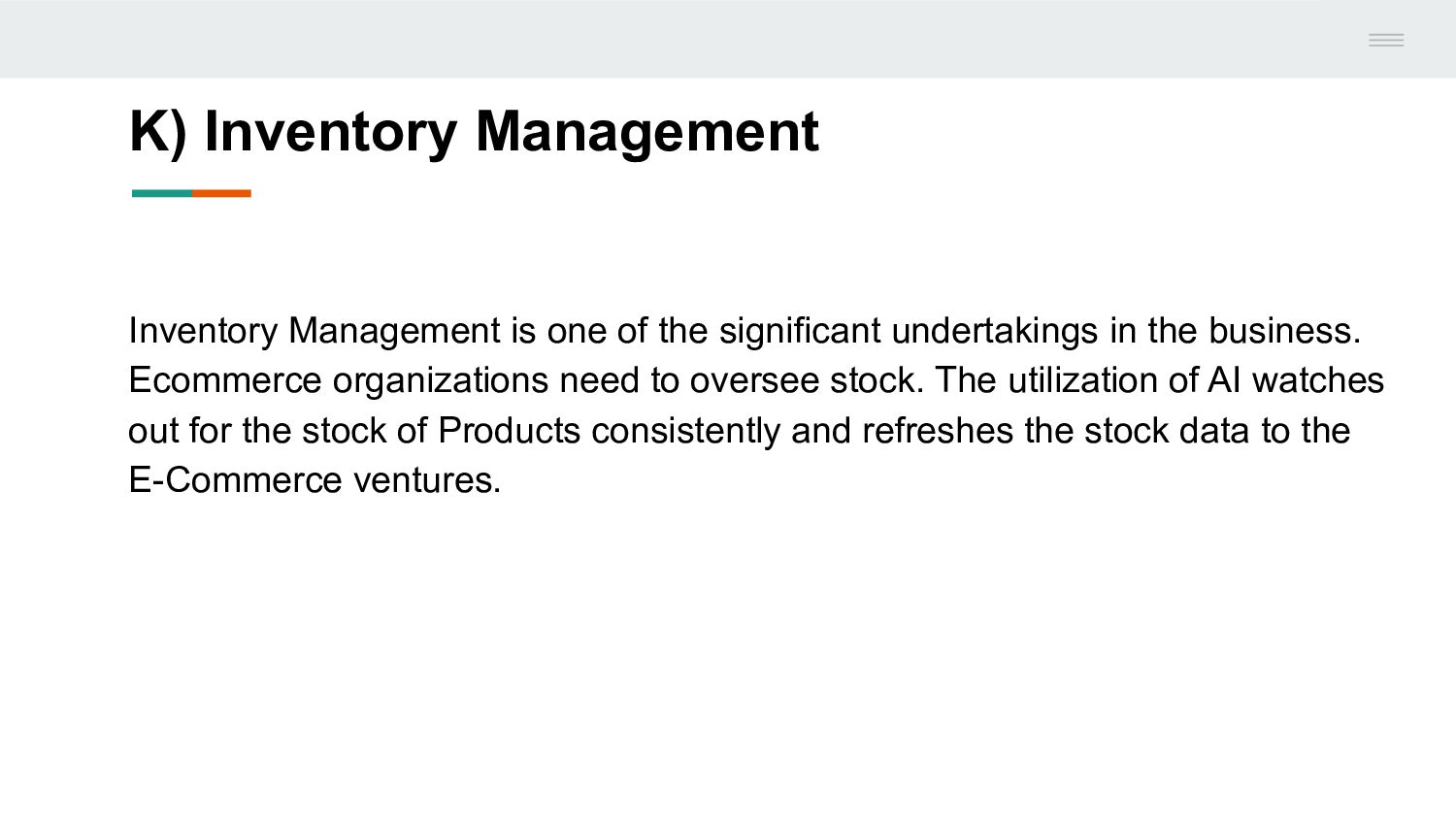Click the word 'Ecommerce' starting the second line
Viewport: 1456px width, 819px height.
click(x=224, y=380)
